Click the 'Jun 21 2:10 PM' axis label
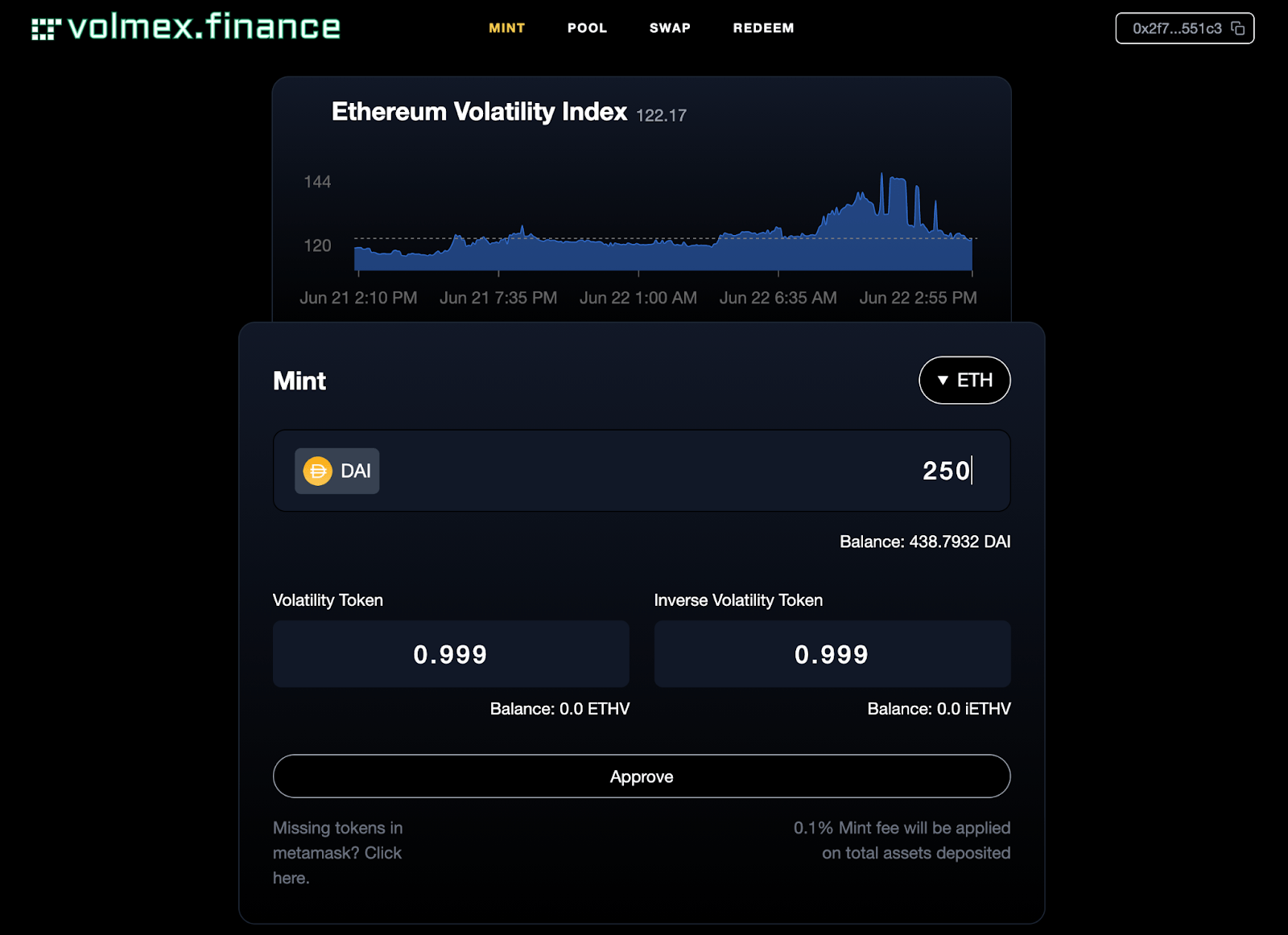 click(358, 298)
